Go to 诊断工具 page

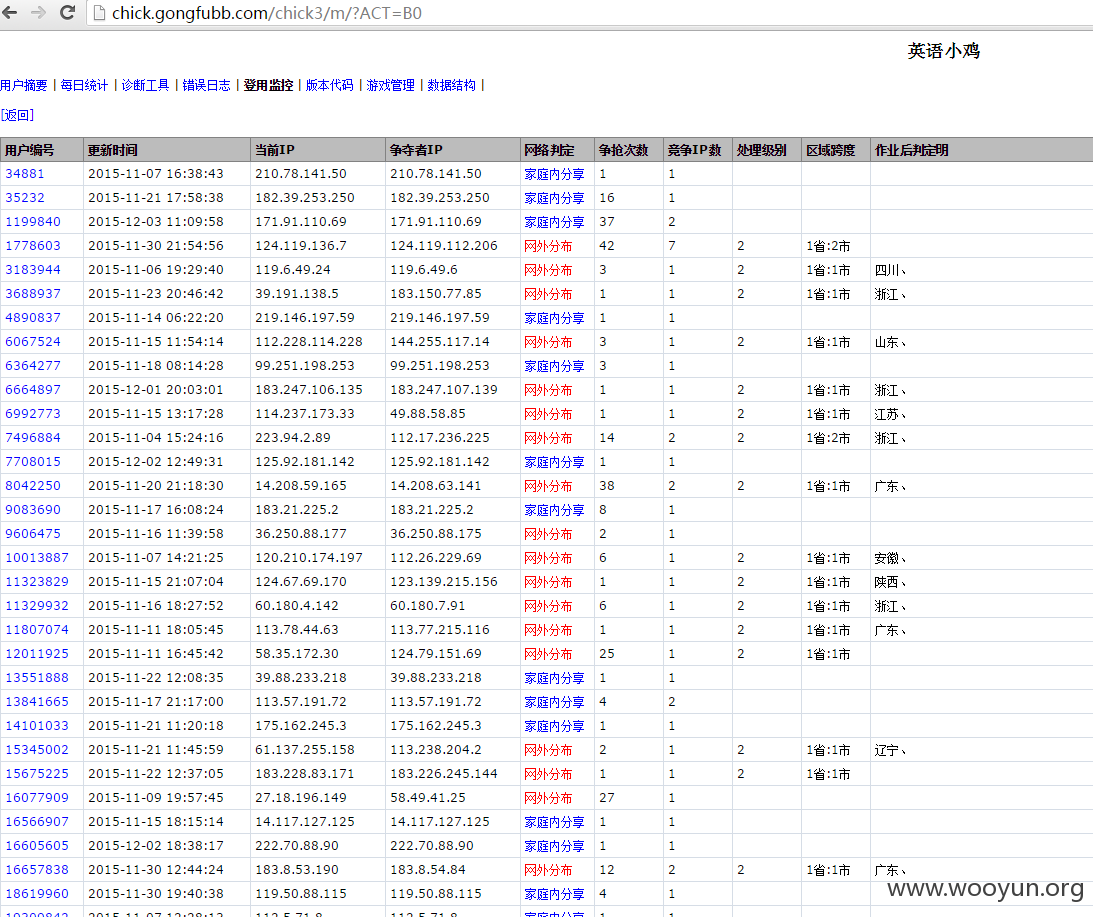coord(145,85)
